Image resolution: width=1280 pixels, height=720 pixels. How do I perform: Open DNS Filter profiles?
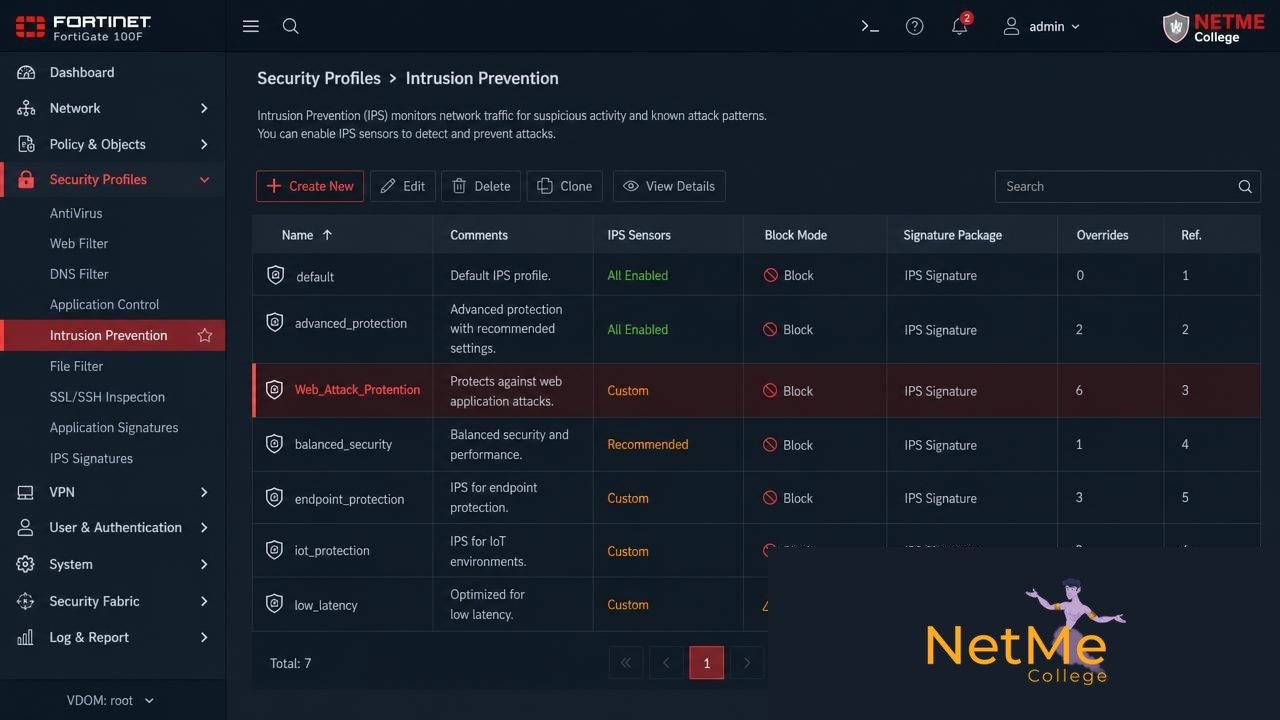[79, 274]
